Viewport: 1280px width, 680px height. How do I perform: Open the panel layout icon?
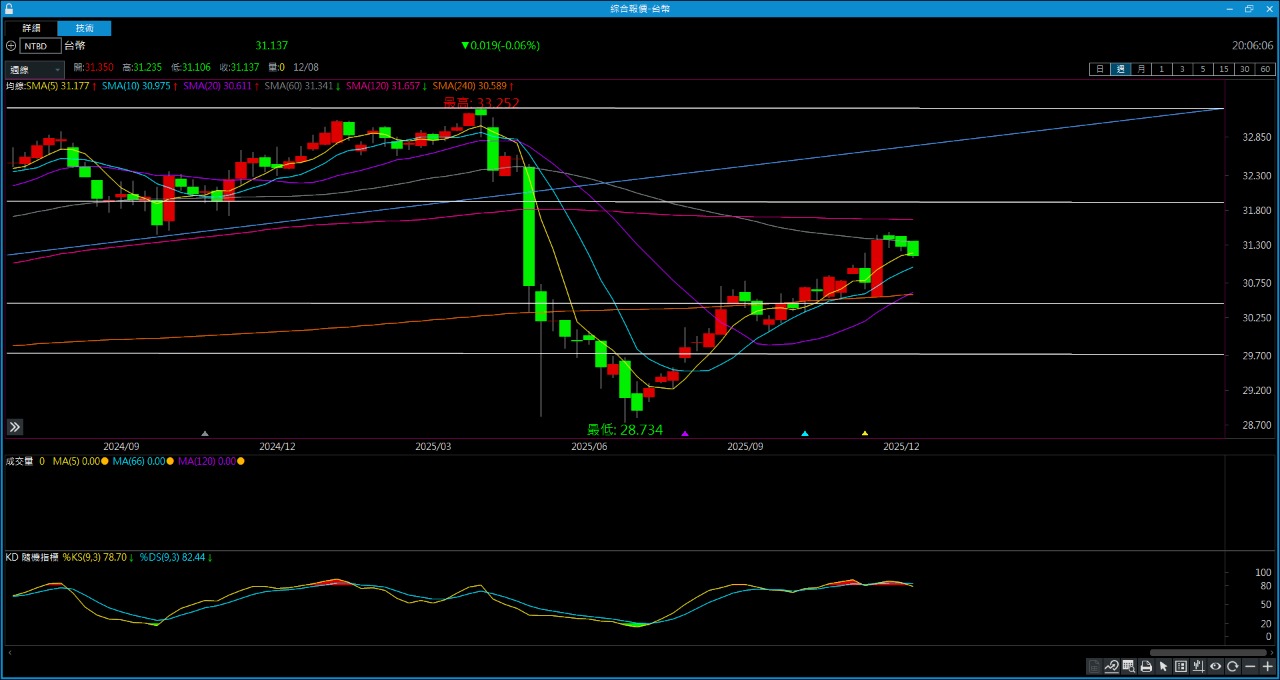coord(1181,666)
